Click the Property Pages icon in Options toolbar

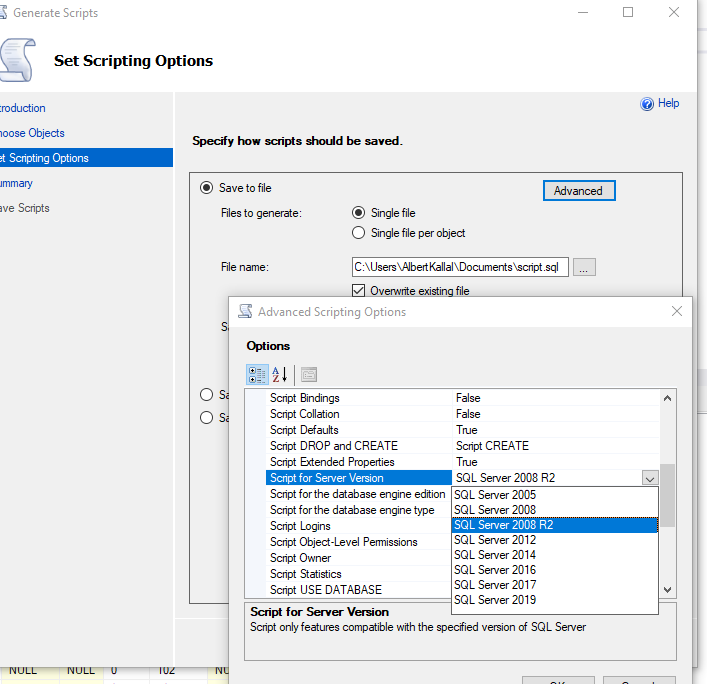pos(309,375)
